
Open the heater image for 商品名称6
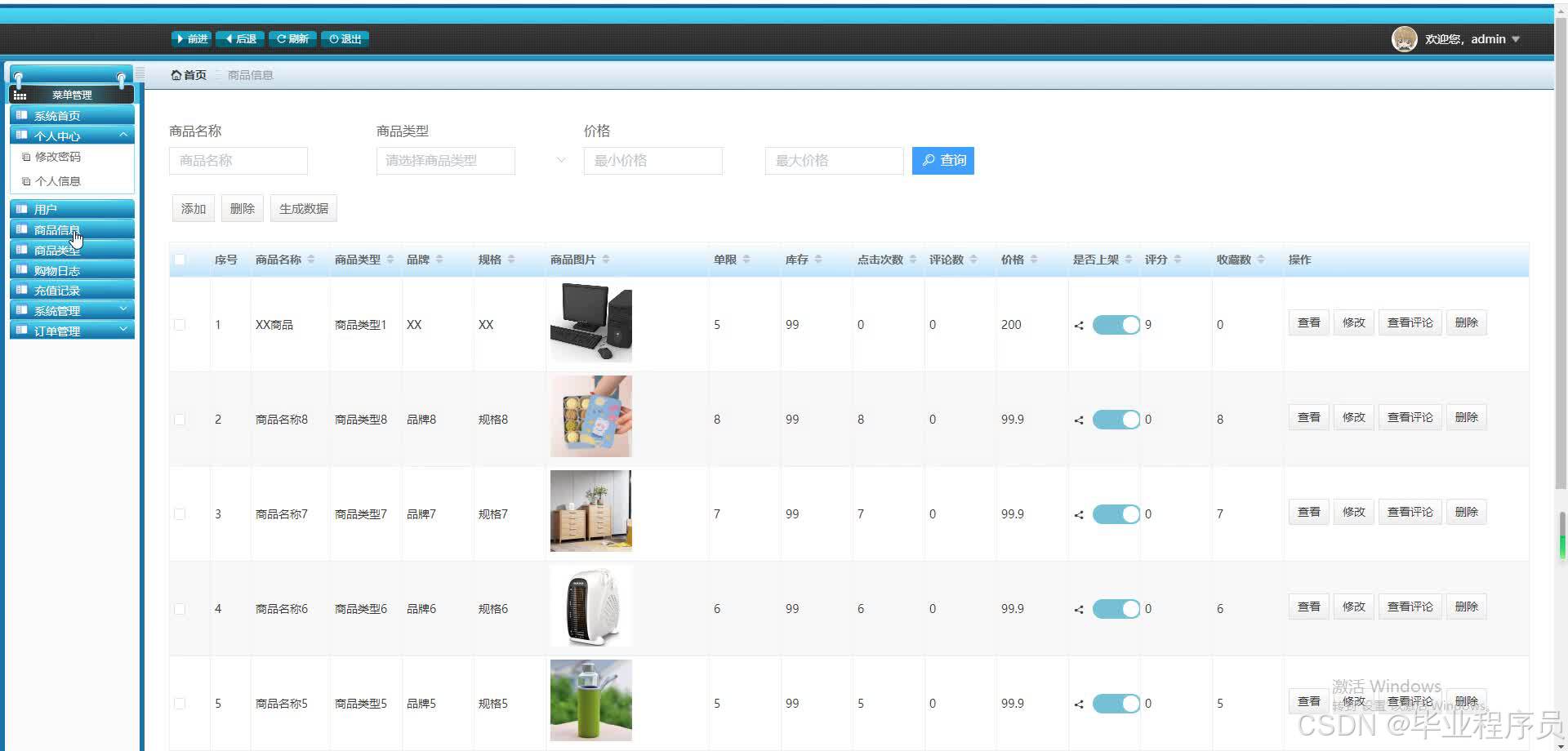[x=591, y=606]
